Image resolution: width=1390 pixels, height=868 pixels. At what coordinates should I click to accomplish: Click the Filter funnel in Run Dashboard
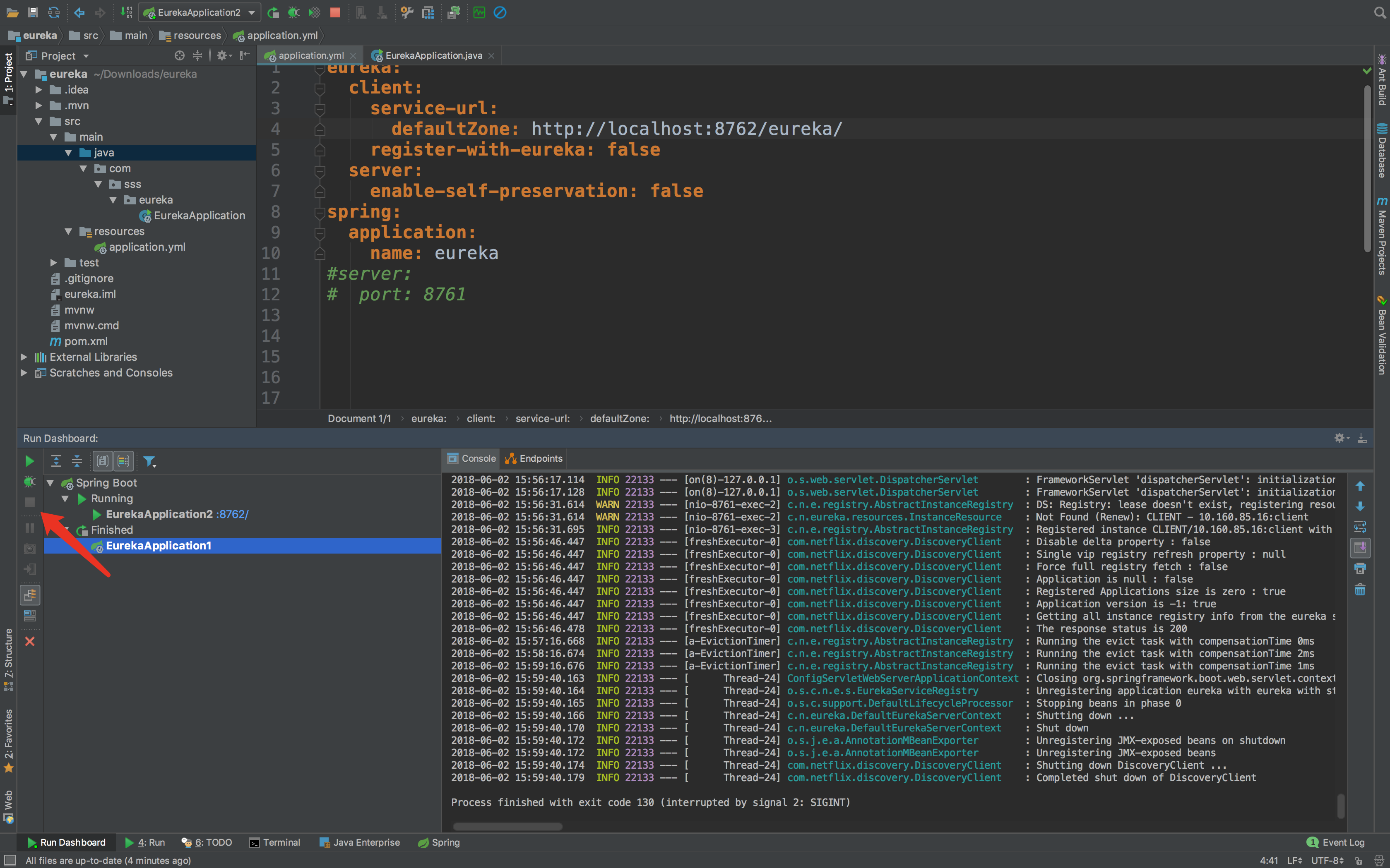(x=149, y=461)
